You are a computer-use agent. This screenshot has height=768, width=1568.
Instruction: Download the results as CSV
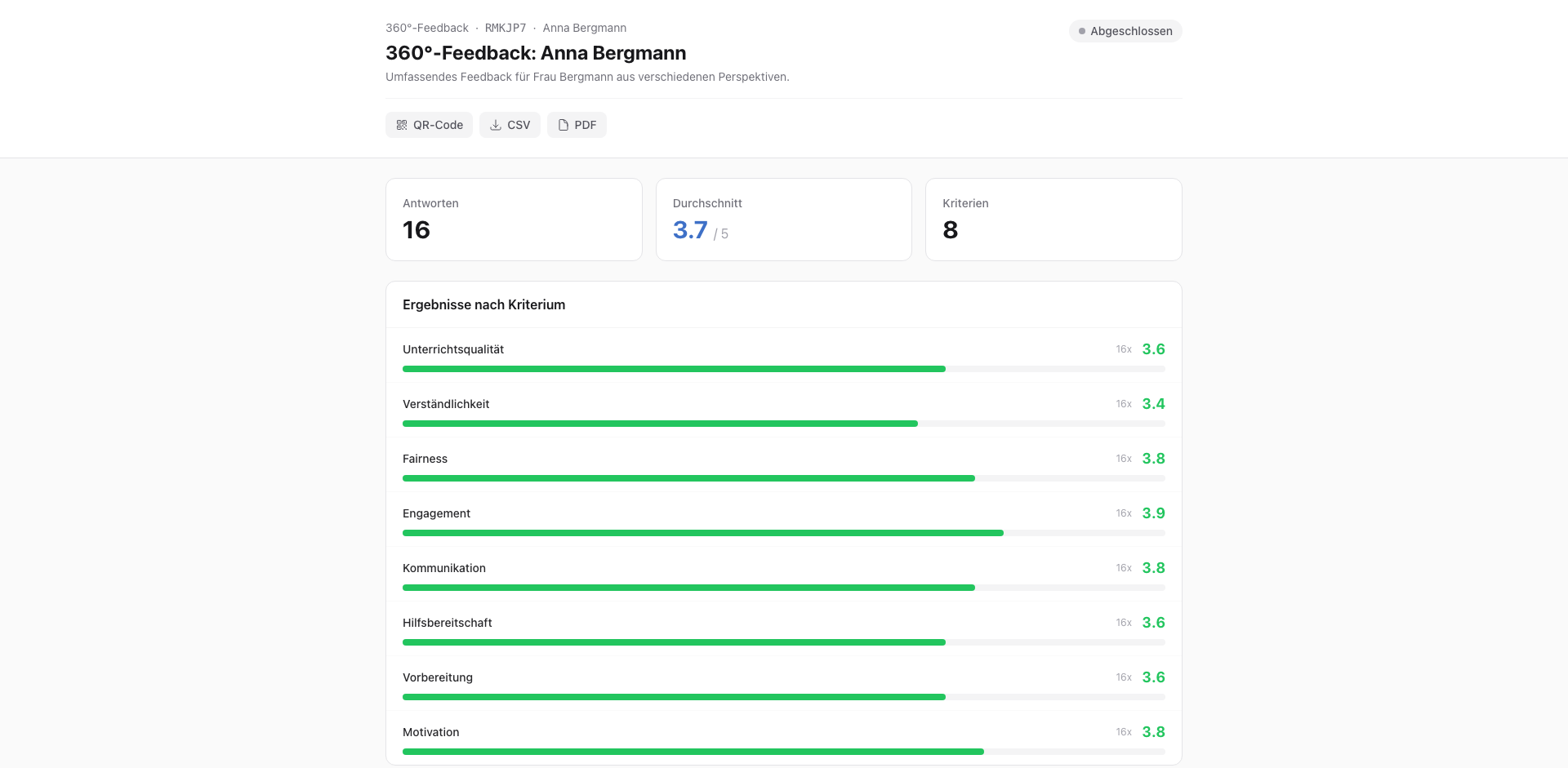pos(510,125)
